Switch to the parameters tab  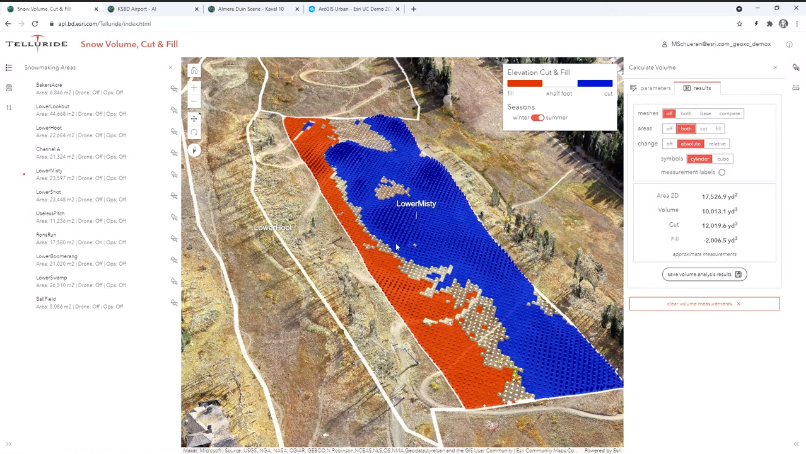coord(651,88)
